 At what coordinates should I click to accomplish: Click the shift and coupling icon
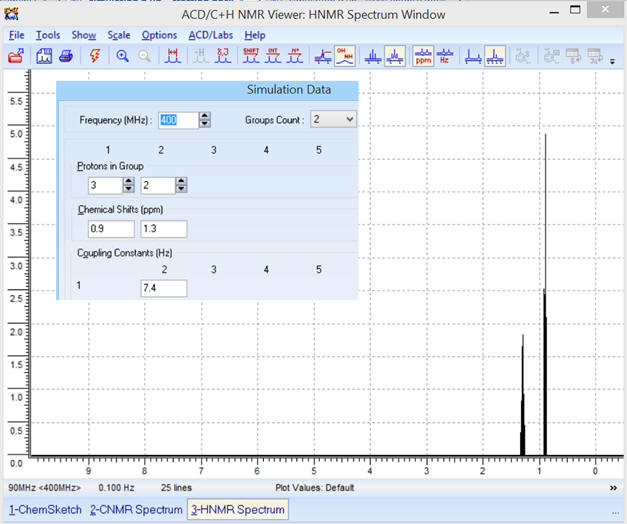pyautogui.click(x=223, y=56)
